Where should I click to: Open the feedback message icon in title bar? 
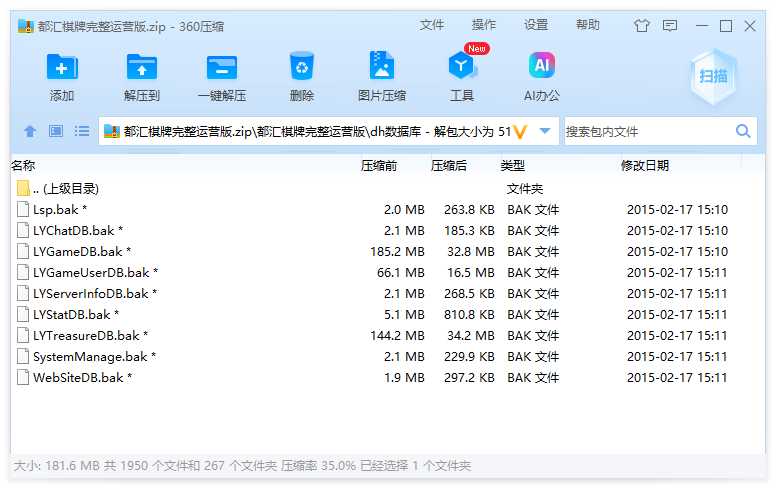tap(670, 25)
